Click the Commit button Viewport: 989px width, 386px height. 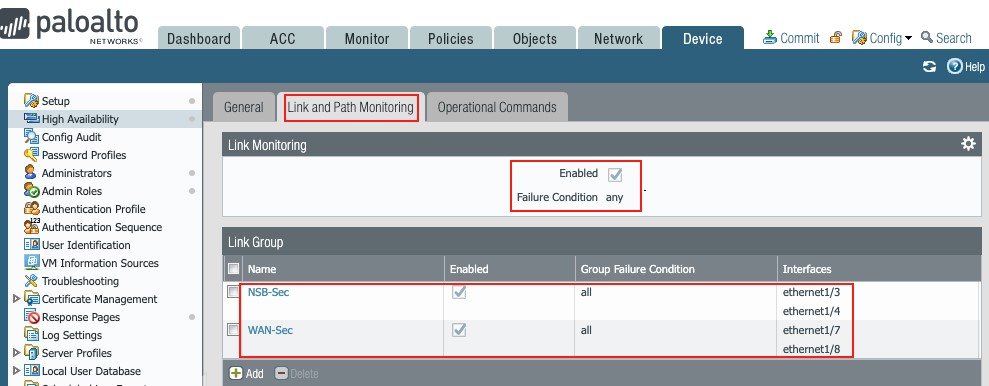click(791, 38)
